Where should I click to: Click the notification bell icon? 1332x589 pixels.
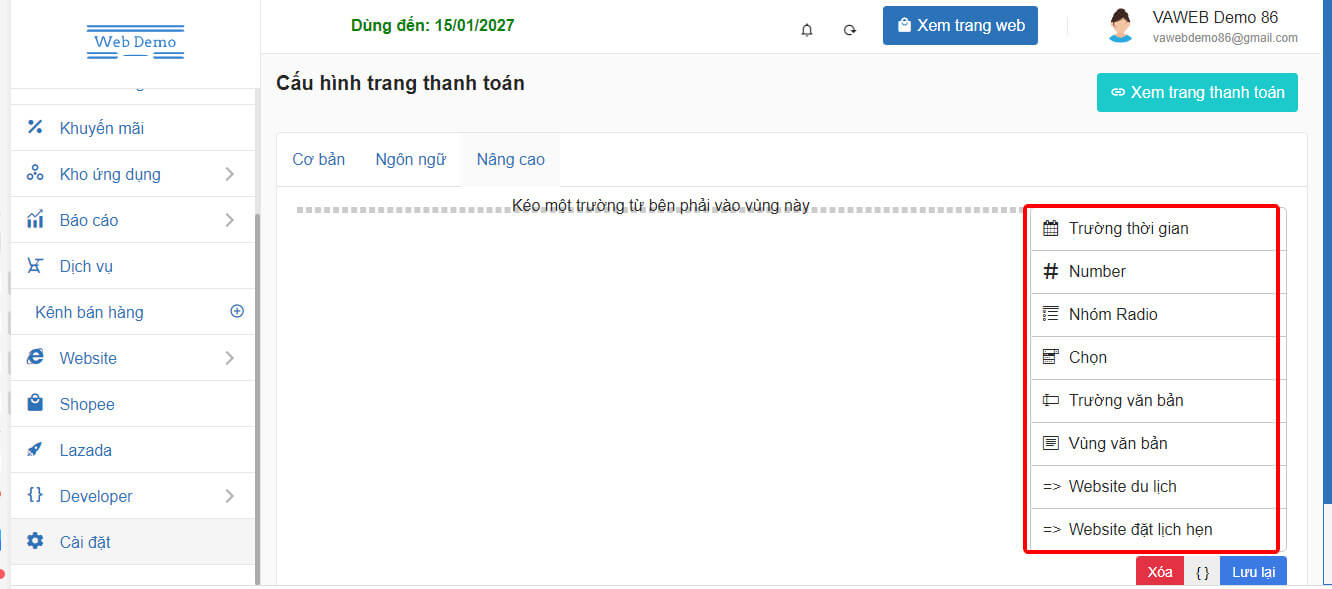(x=807, y=30)
